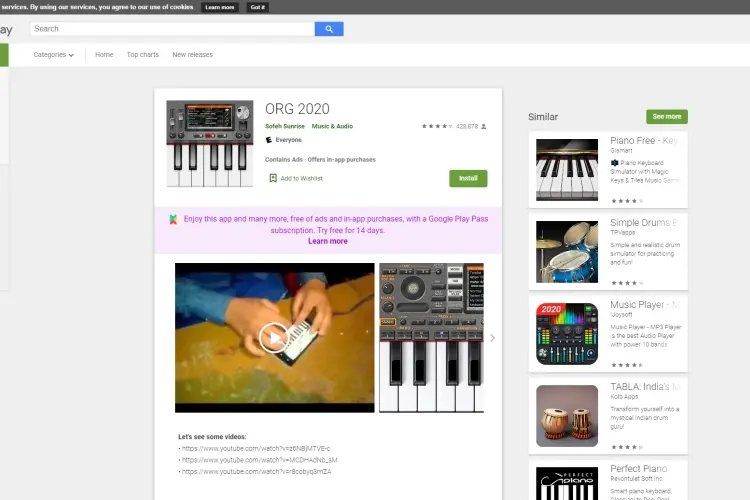Click the Let's see some videos text
This screenshot has width=750, height=500.
click(x=212, y=437)
